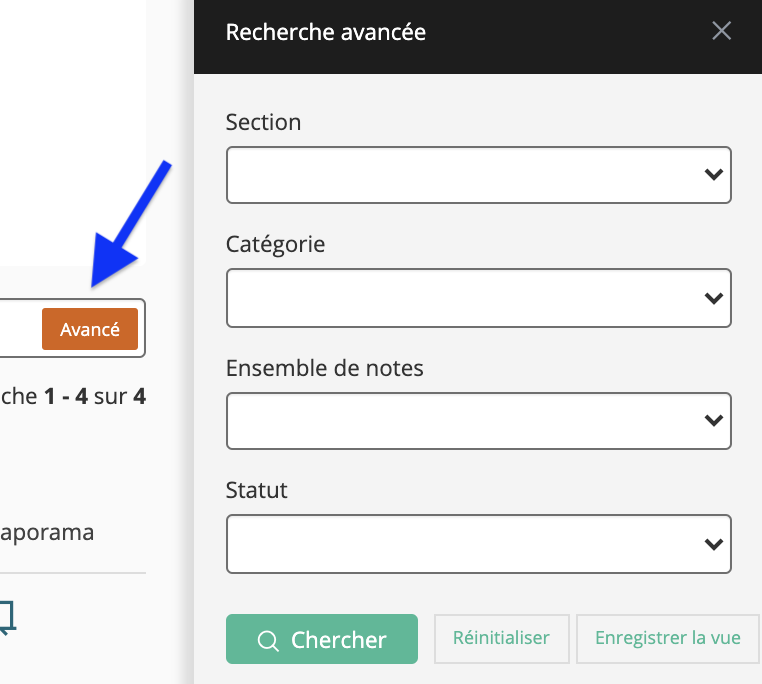
Task: Click the orange Avancé button
Action: tap(90, 329)
